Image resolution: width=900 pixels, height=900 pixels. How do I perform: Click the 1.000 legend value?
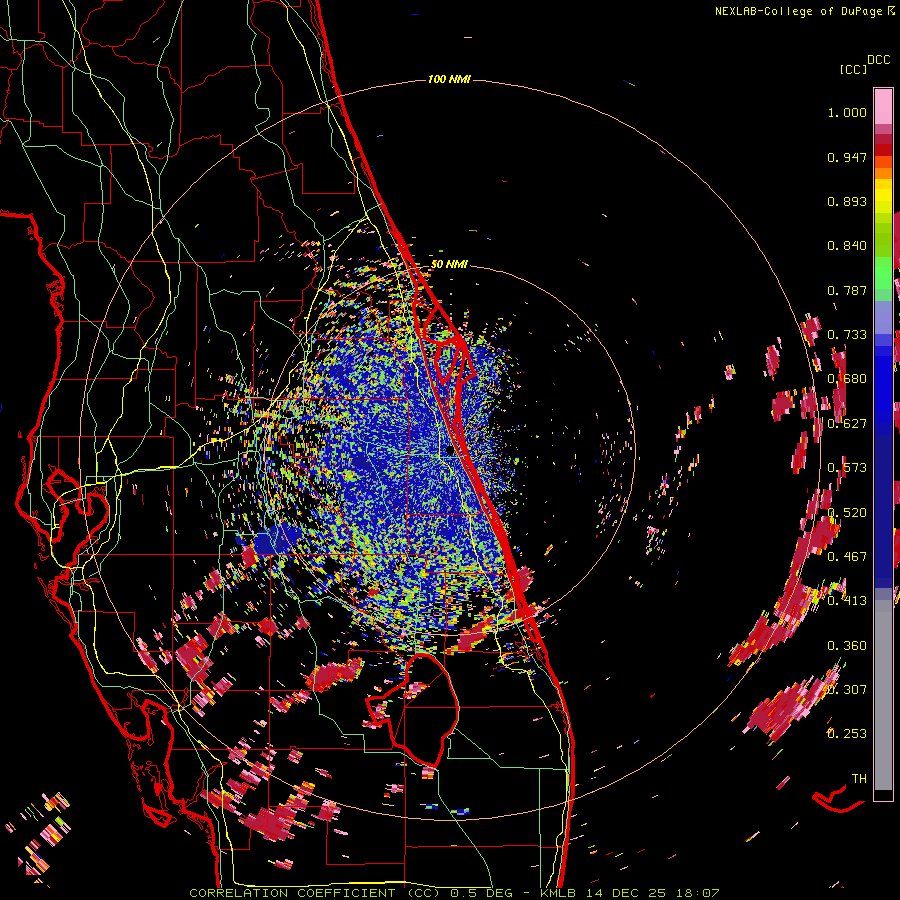point(847,112)
